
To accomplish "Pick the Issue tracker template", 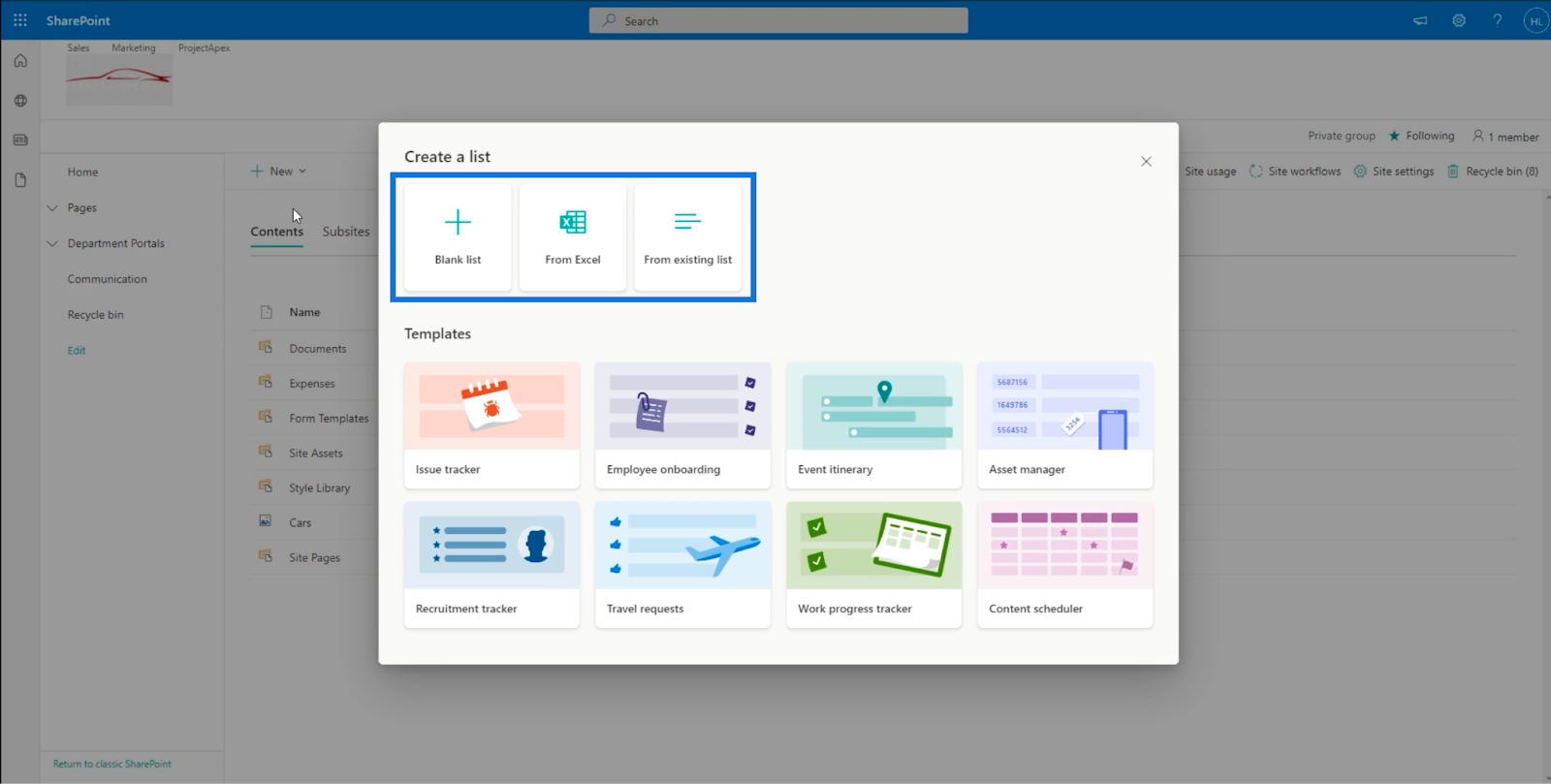I will pyautogui.click(x=491, y=425).
